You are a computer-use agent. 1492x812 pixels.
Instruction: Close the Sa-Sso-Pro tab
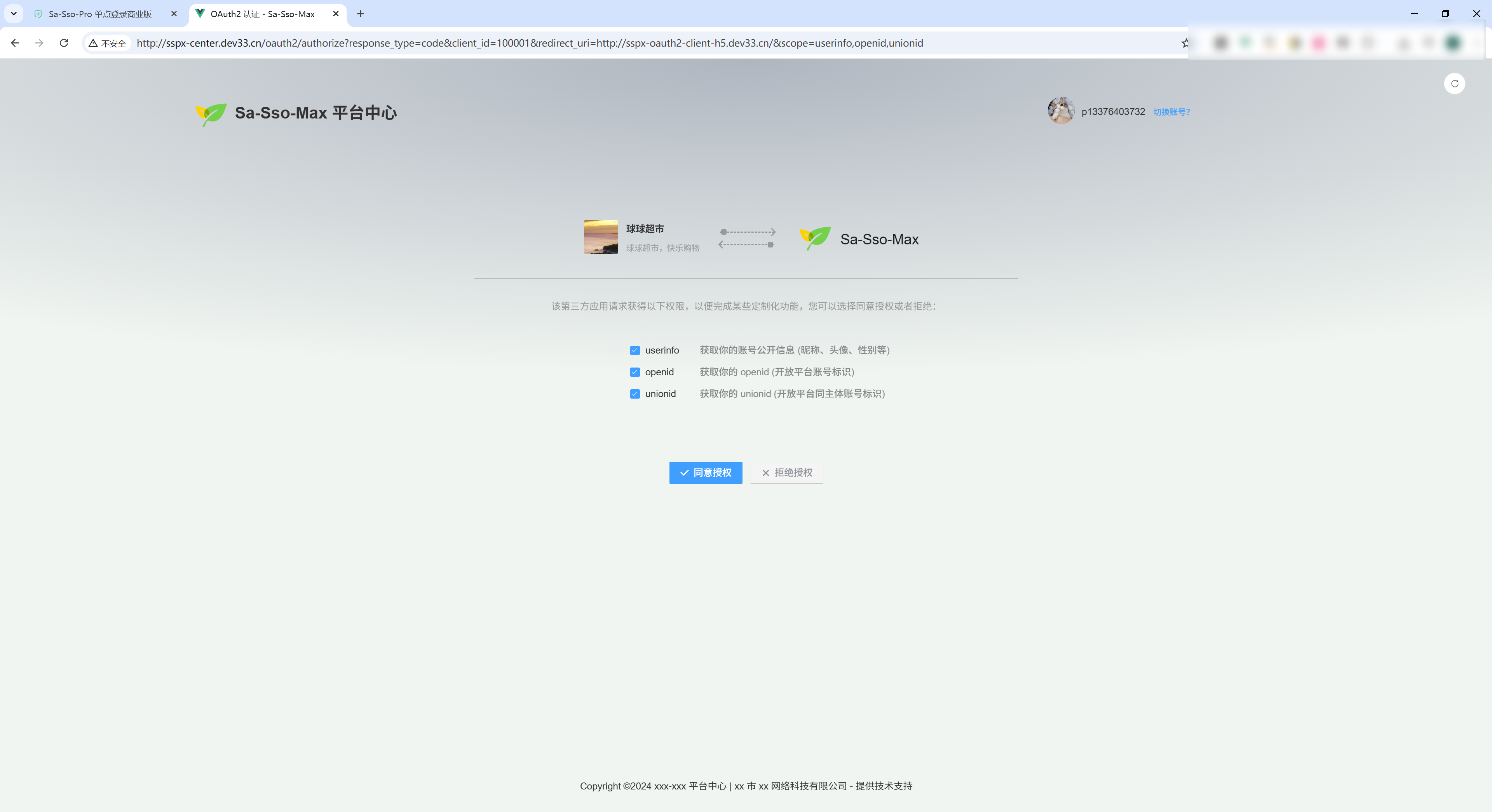[x=174, y=14]
